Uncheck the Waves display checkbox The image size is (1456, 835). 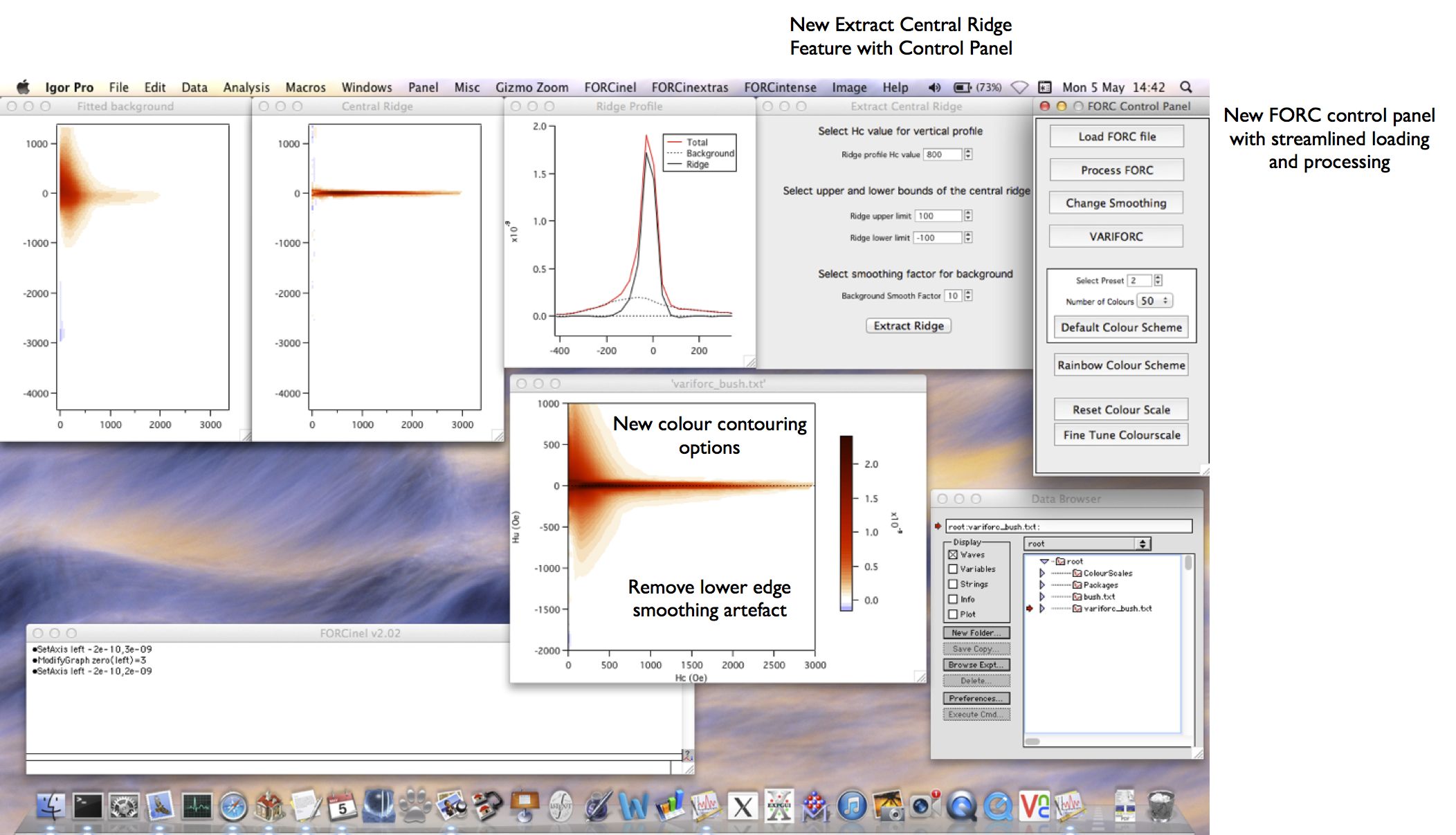click(953, 555)
